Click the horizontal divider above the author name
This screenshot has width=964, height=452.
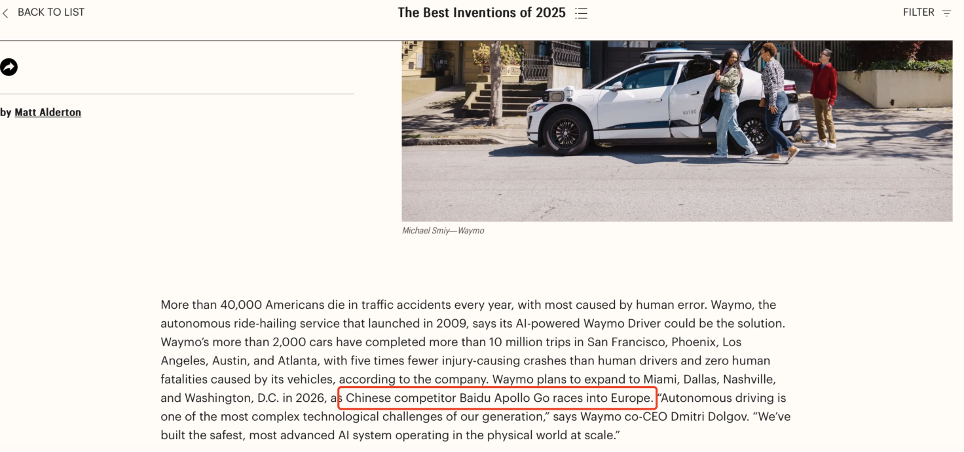pyautogui.click(x=177, y=94)
